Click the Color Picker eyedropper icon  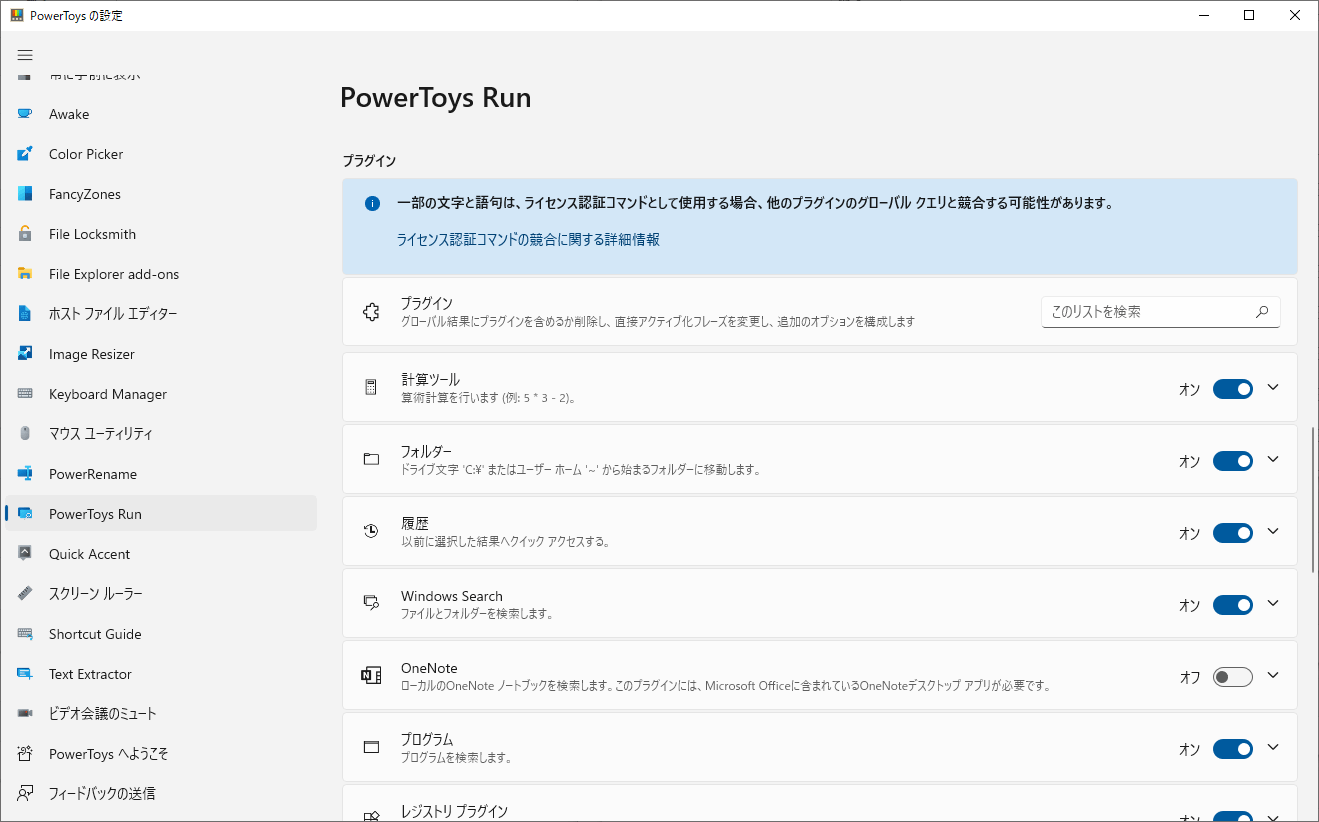tap(25, 154)
